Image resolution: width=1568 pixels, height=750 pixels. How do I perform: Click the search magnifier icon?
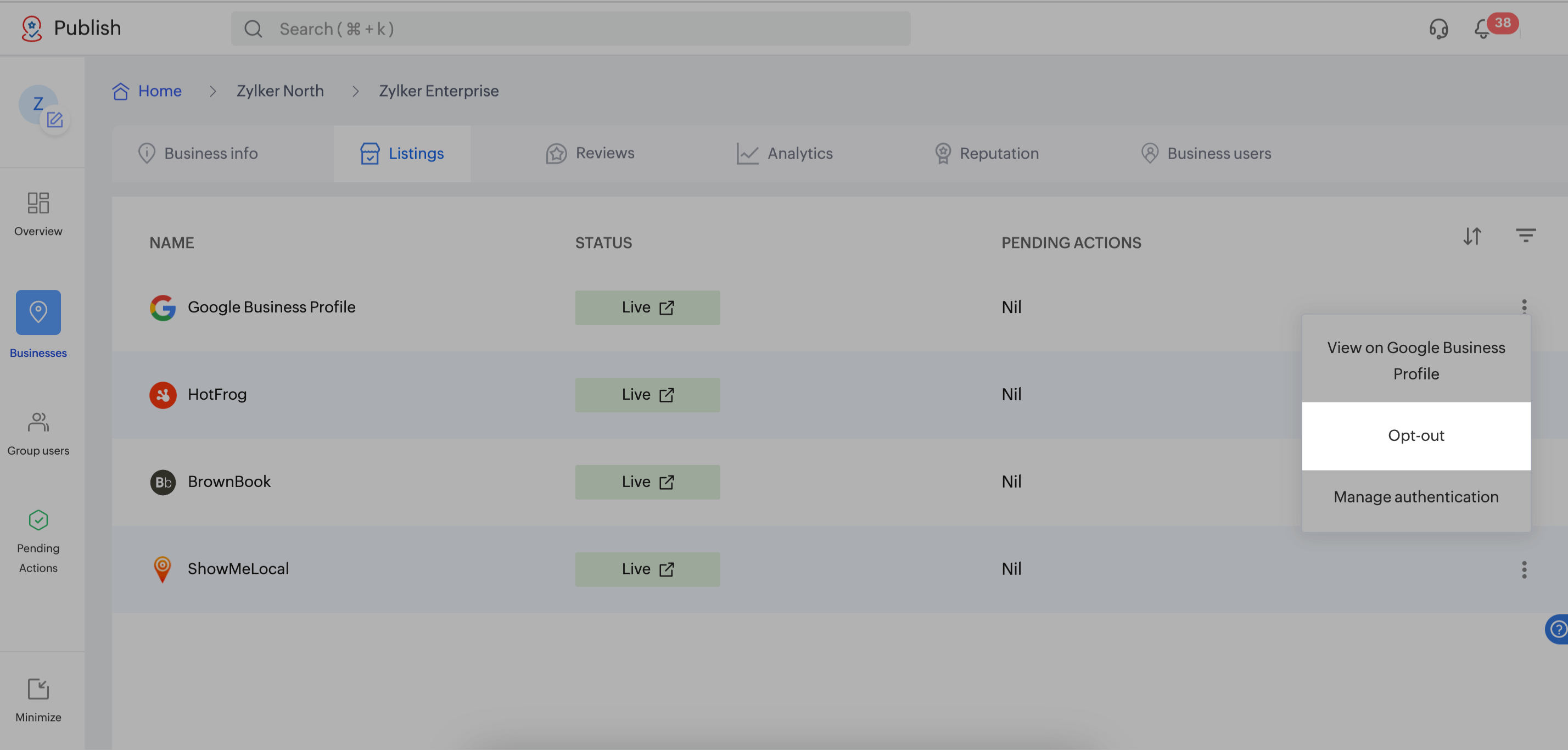pyautogui.click(x=253, y=29)
